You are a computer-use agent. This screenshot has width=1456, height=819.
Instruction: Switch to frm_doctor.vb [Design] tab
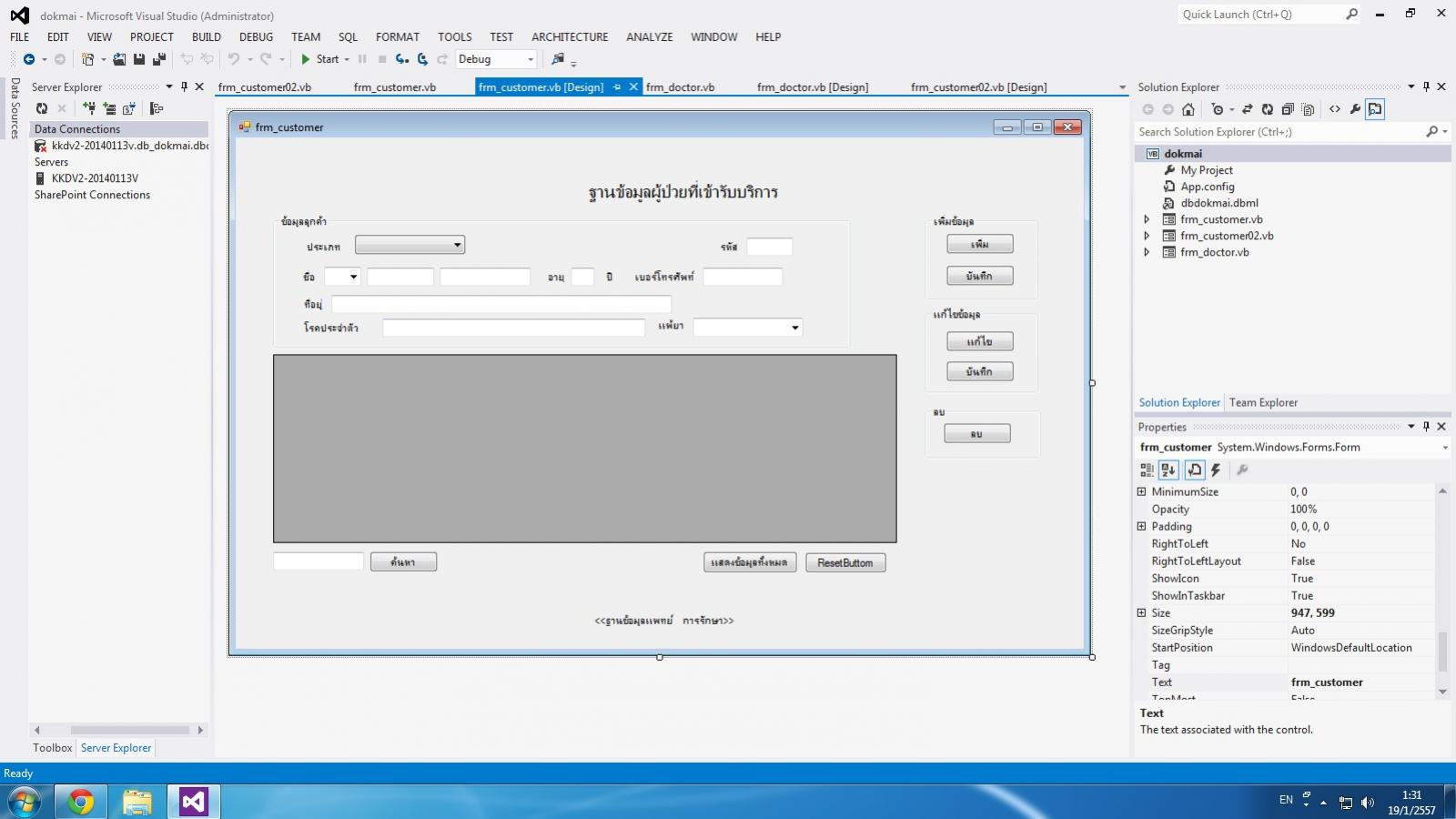[813, 87]
